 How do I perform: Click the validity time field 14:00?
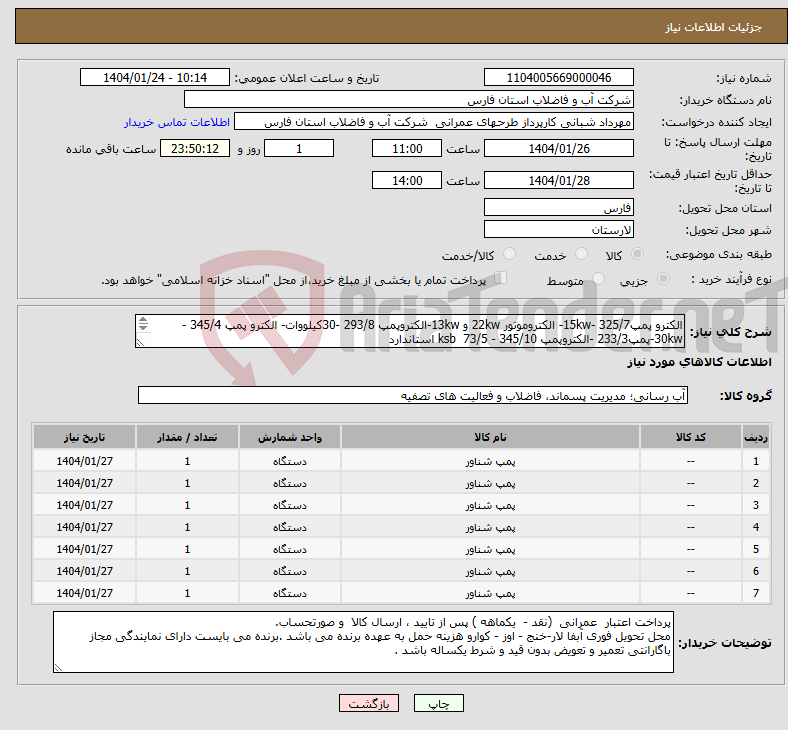pos(407,180)
